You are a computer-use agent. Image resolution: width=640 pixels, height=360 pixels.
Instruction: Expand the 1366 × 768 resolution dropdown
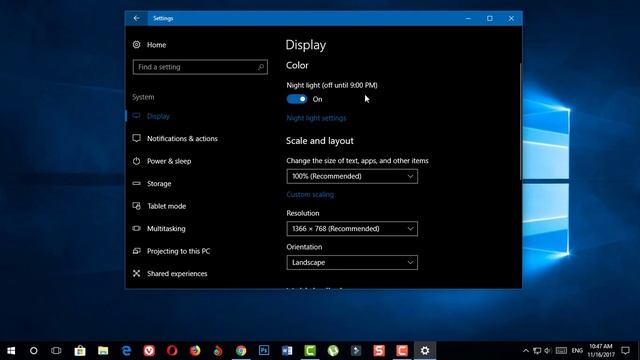352,229
